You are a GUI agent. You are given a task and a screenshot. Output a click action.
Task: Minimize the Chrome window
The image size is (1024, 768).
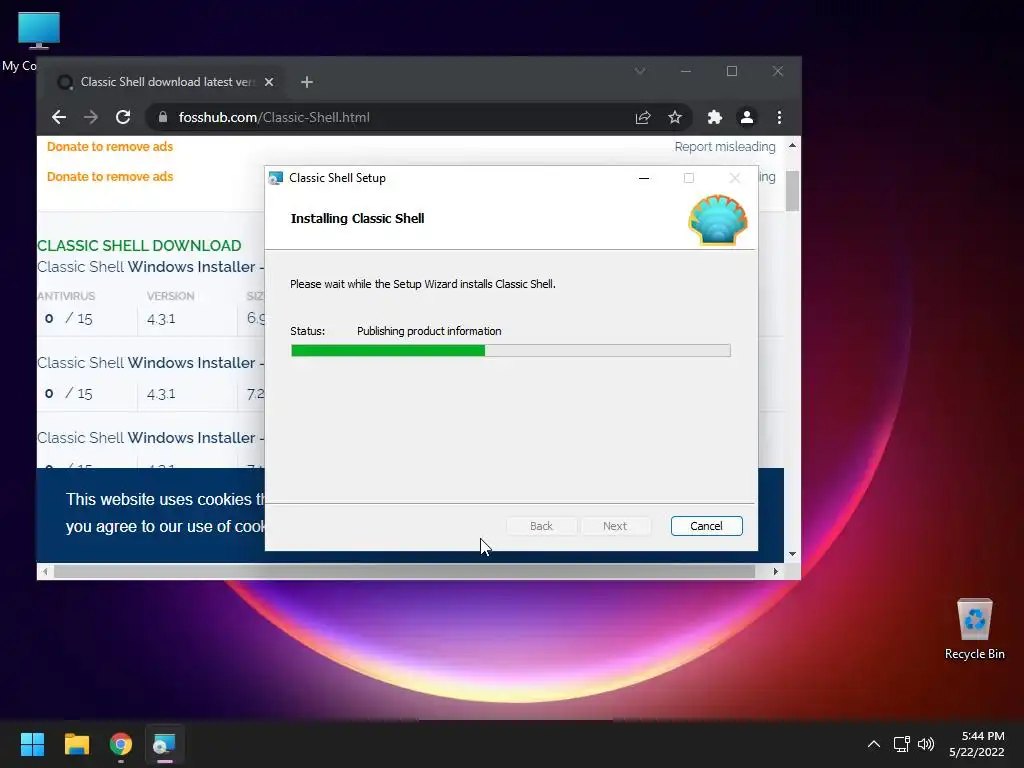point(686,71)
